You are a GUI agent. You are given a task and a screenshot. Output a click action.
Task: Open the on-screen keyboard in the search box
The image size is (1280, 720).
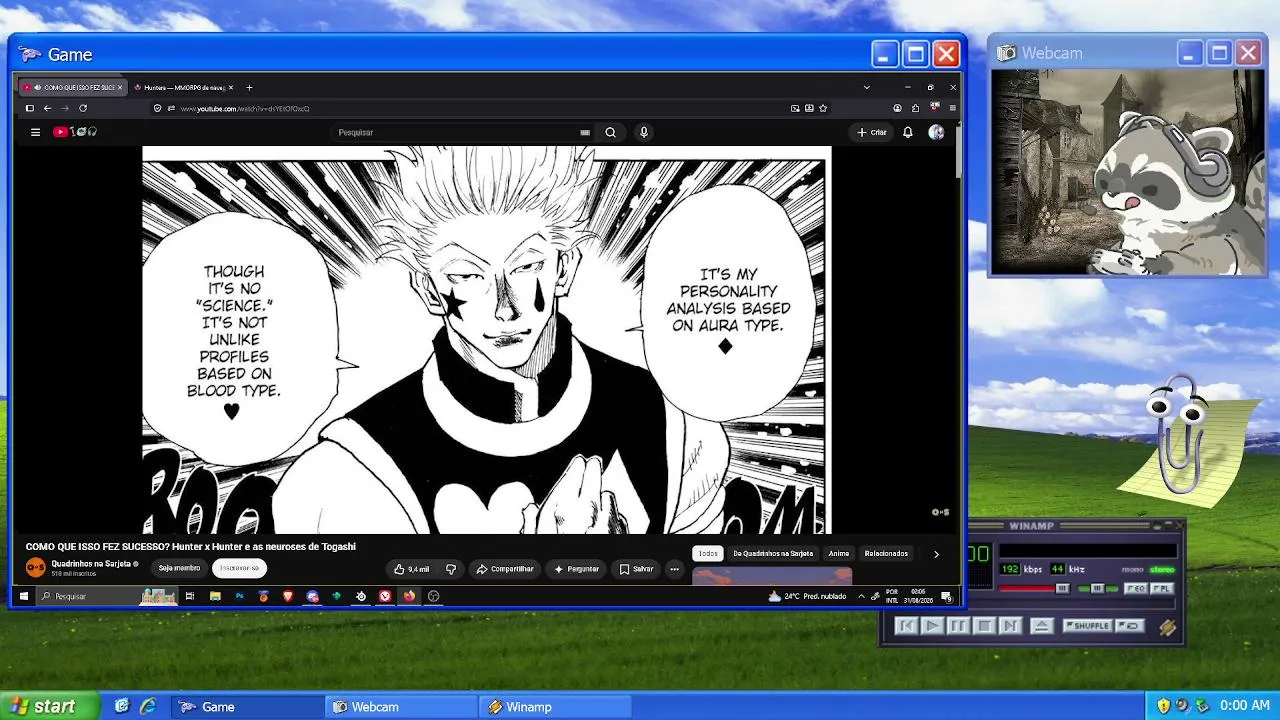(585, 132)
